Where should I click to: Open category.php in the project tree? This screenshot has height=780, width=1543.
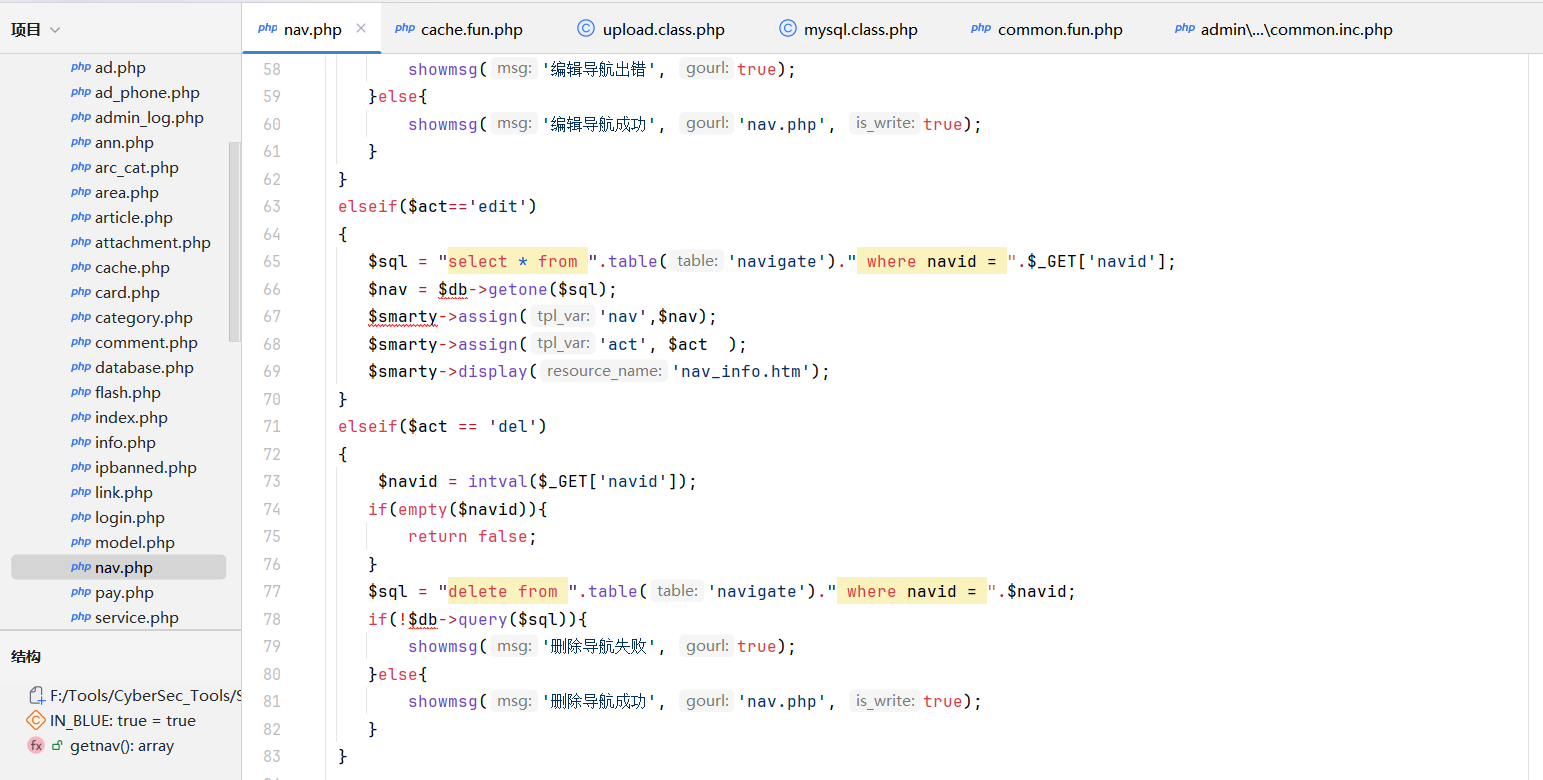[x=143, y=318]
